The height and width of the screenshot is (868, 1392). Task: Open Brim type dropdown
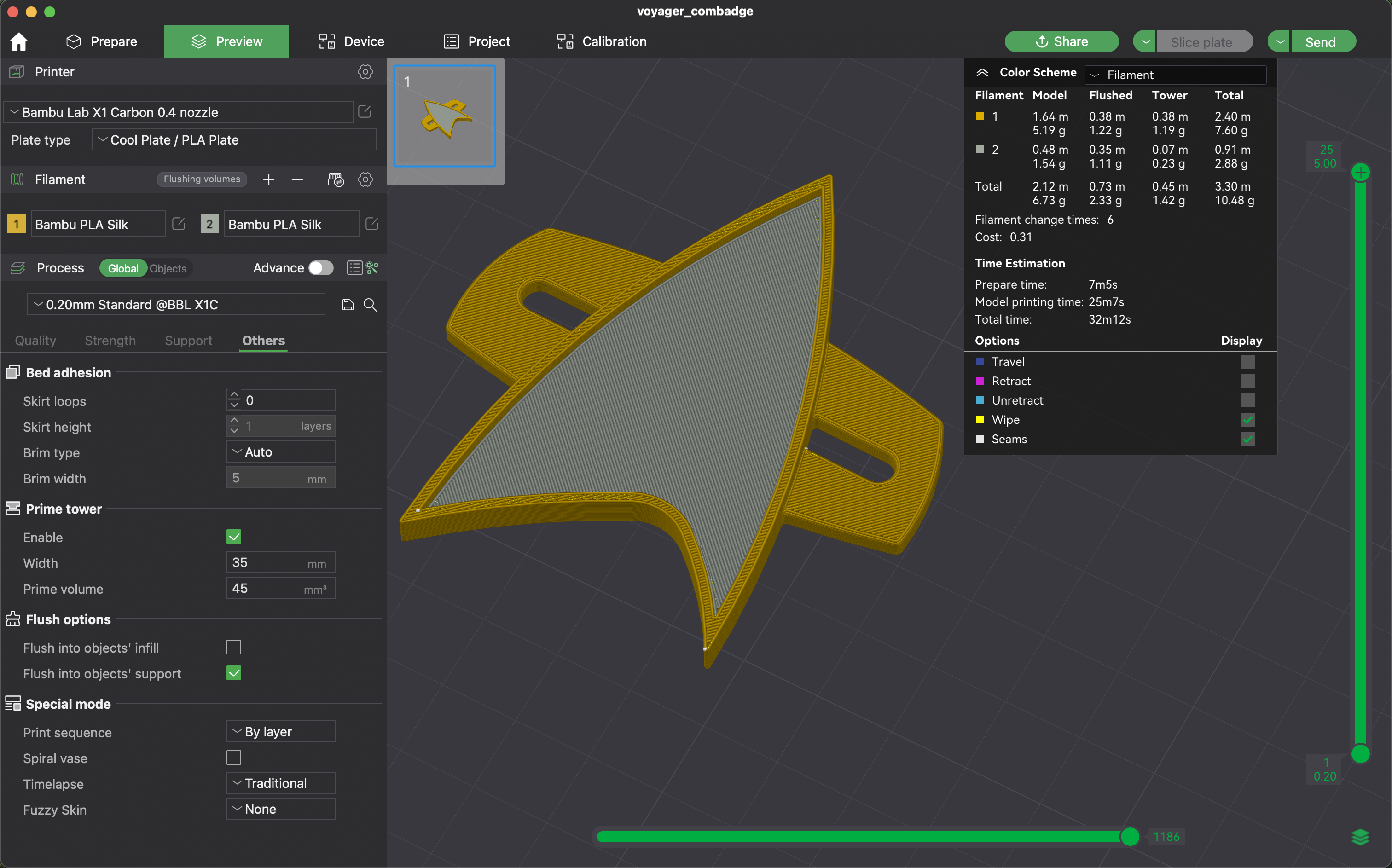(x=281, y=452)
